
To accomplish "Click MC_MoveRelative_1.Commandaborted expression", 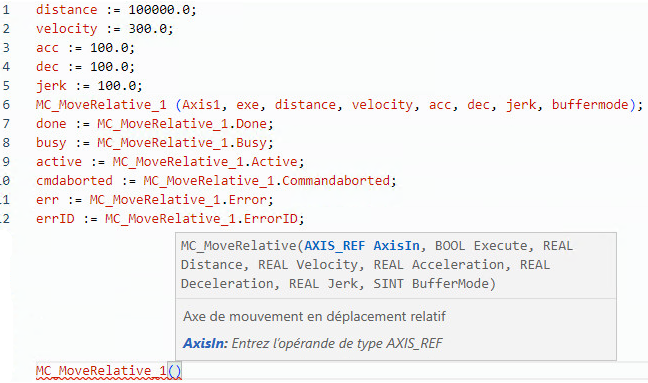I will click(x=267, y=181).
